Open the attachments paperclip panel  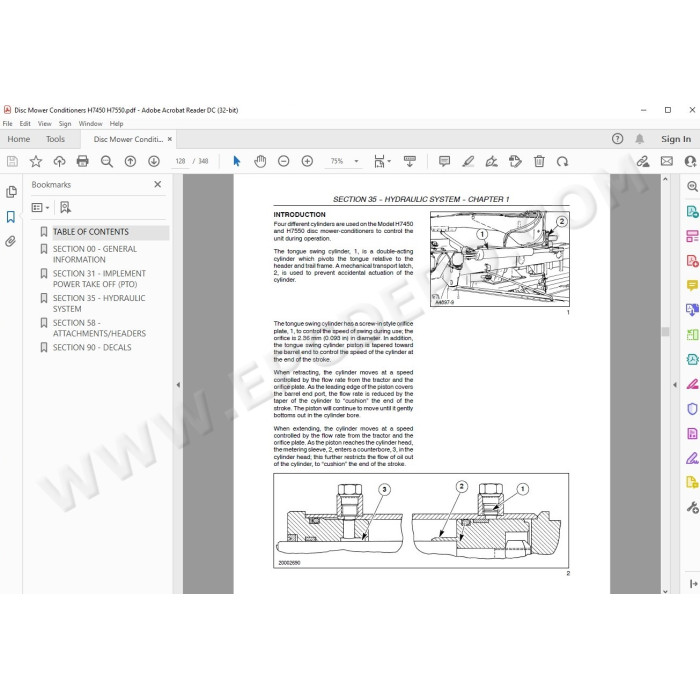[x=11, y=242]
